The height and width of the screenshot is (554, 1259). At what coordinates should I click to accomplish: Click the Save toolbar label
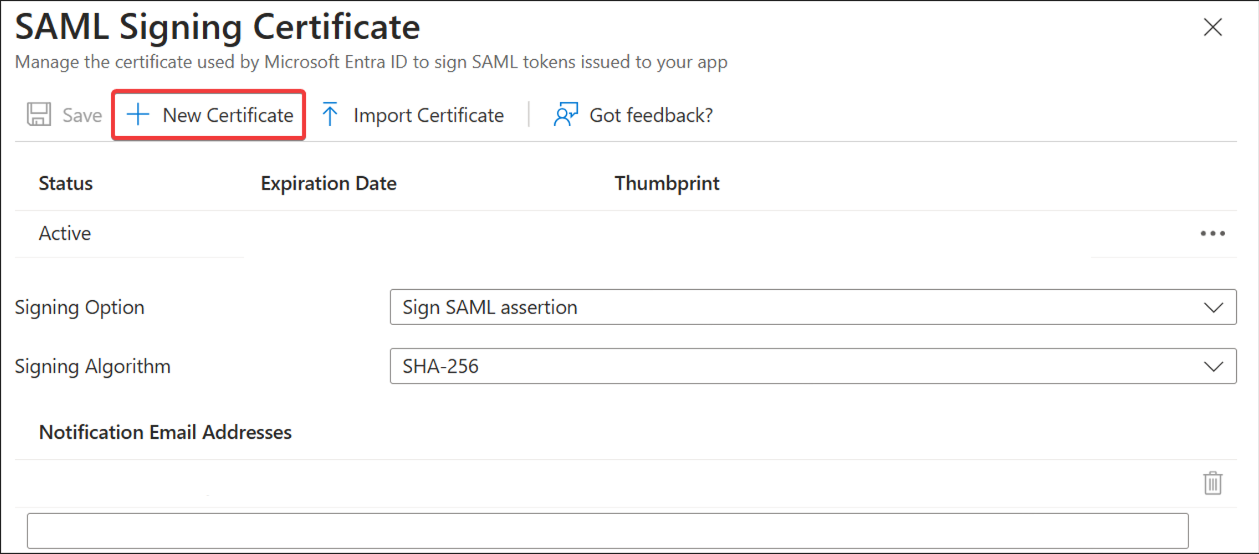[x=82, y=115]
